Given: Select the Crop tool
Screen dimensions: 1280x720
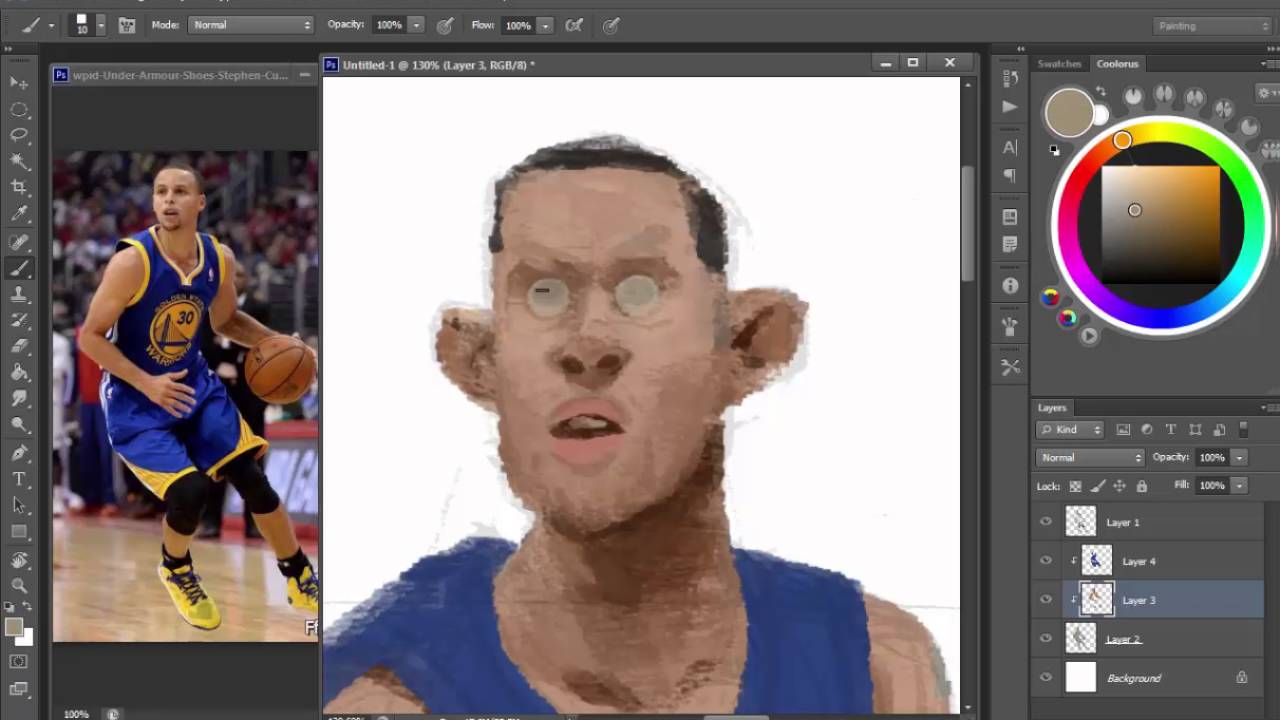Looking at the screenshot, I should pos(19,187).
